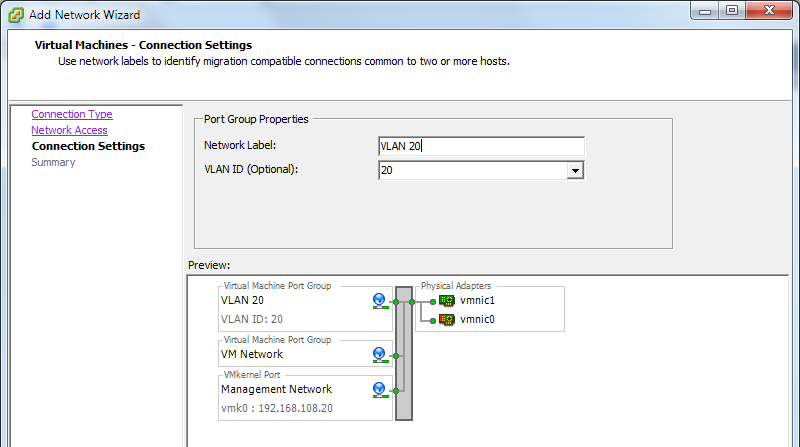The image size is (800, 447).
Task: Click the vSwitch bar in the preview
Action: [x=404, y=354]
